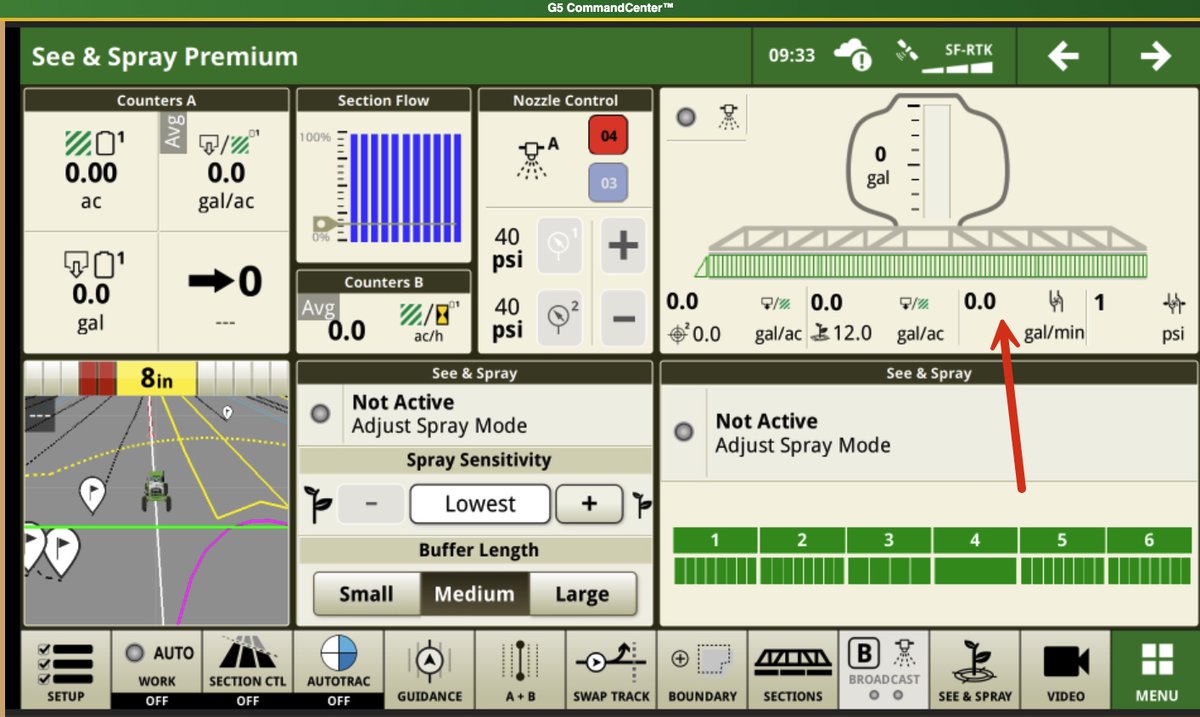This screenshot has width=1200, height=717.
Task: Toggle left See & Spray Not Active indicator
Action: click(320, 413)
